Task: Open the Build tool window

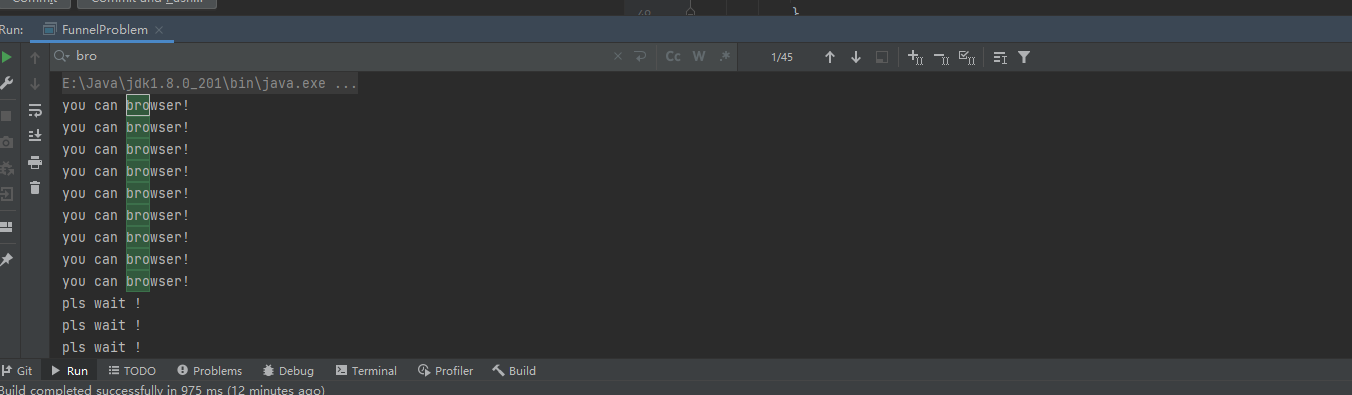Action: (x=514, y=371)
